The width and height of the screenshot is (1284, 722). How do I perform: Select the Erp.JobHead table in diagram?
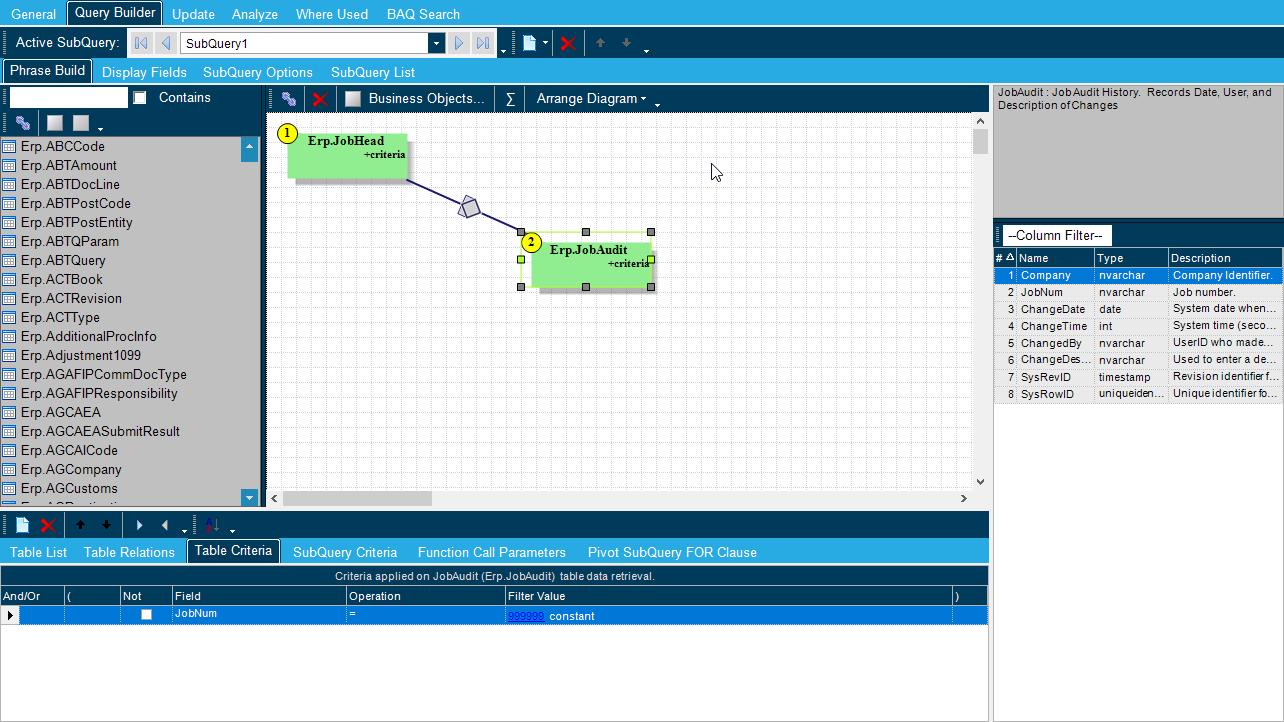coord(347,155)
